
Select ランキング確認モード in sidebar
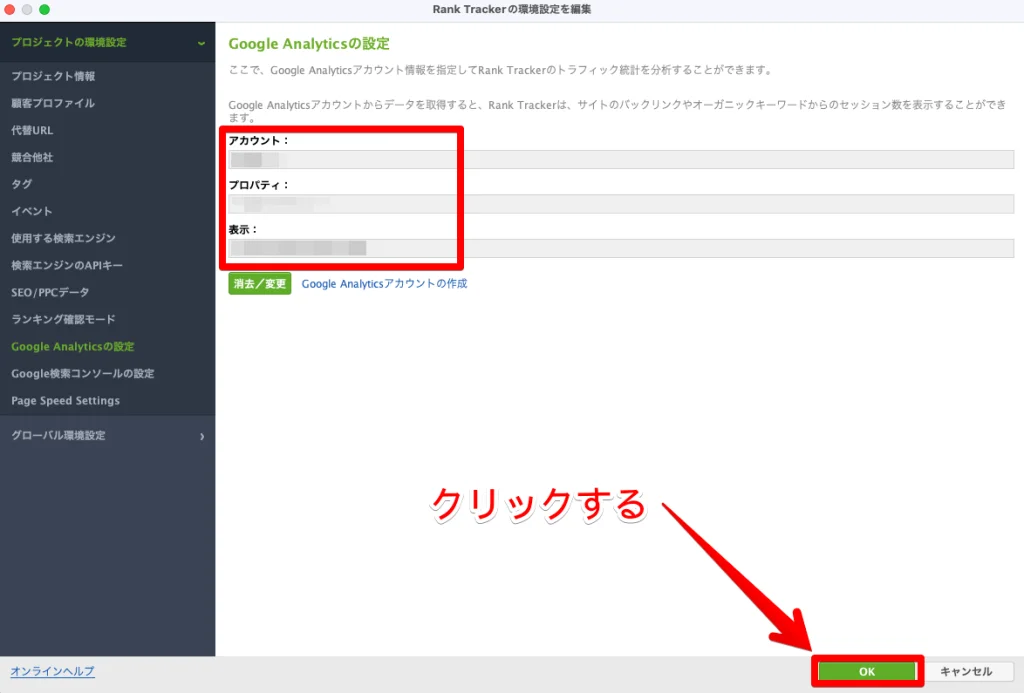pyautogui.click(x=63, y=319)
